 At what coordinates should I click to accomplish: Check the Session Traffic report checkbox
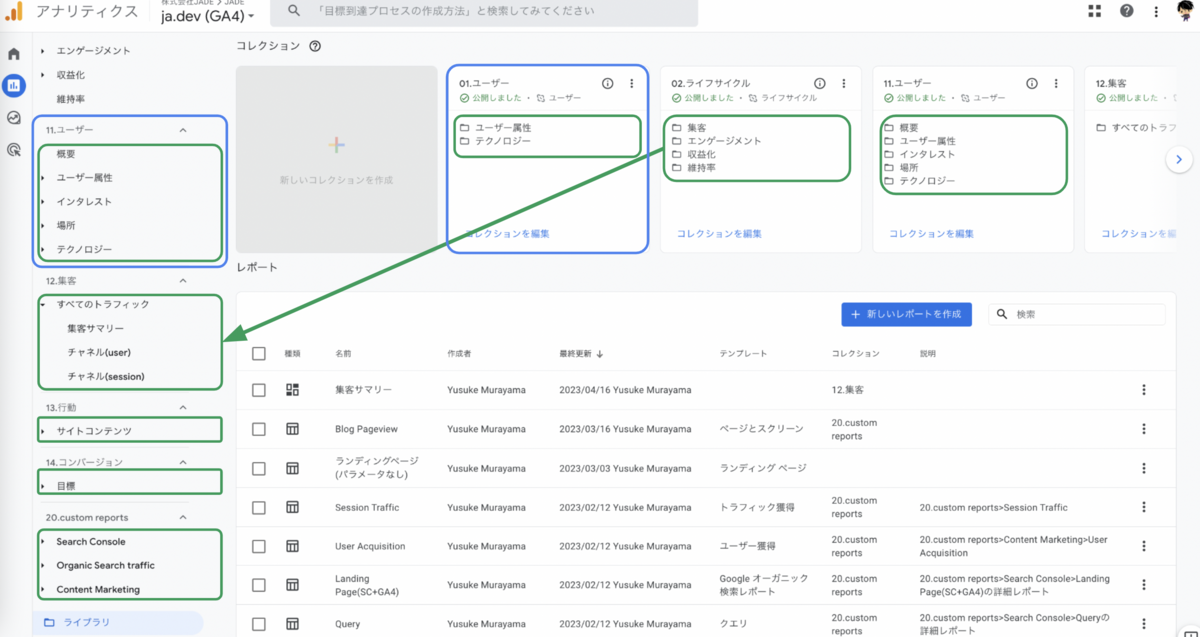point(259,508)
